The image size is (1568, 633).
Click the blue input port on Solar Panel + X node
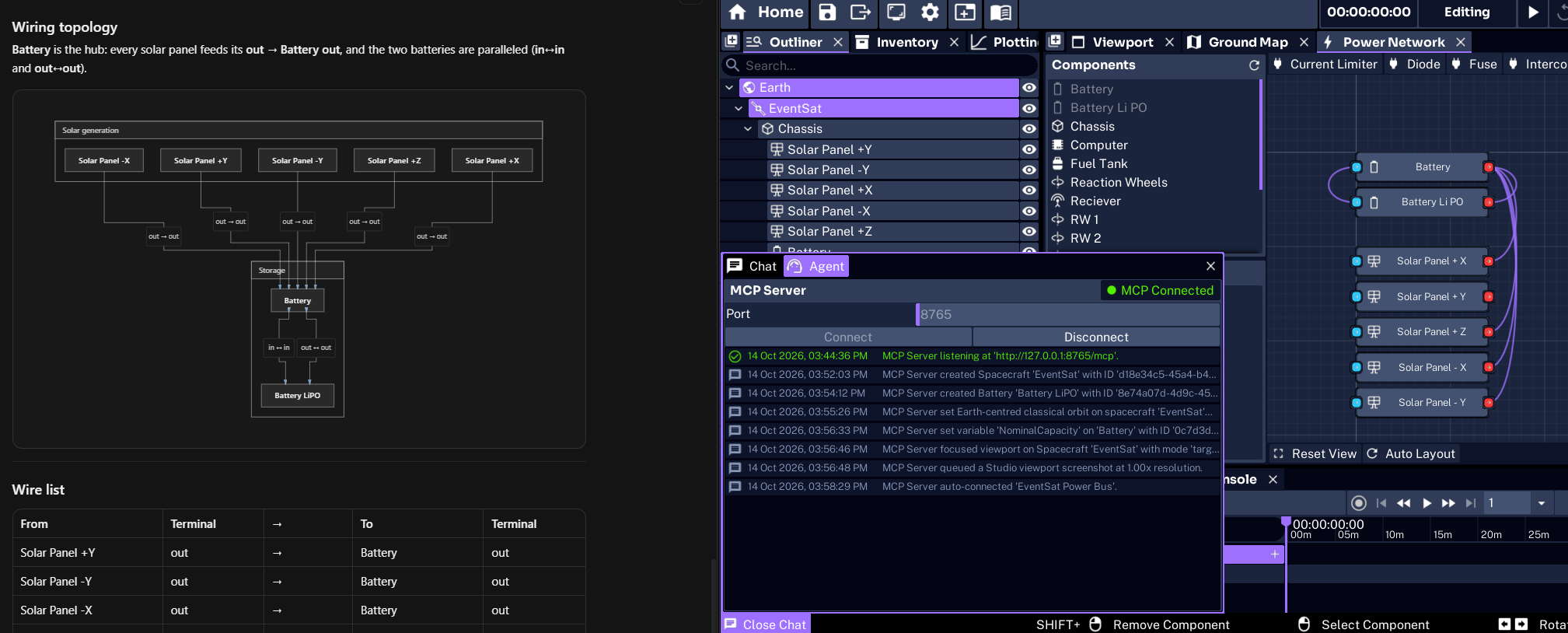click(1357, 261)
